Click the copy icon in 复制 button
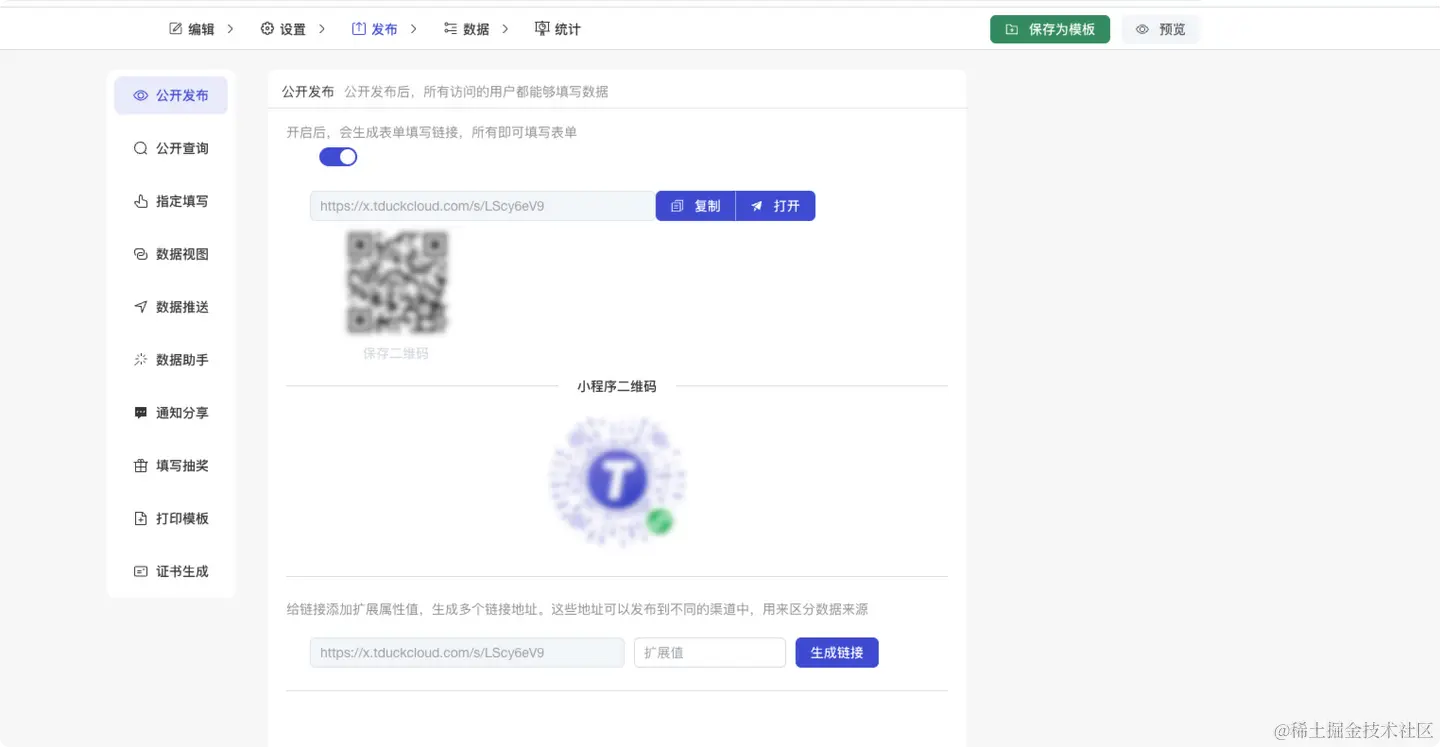1440x747 pixels. [677, 206]
